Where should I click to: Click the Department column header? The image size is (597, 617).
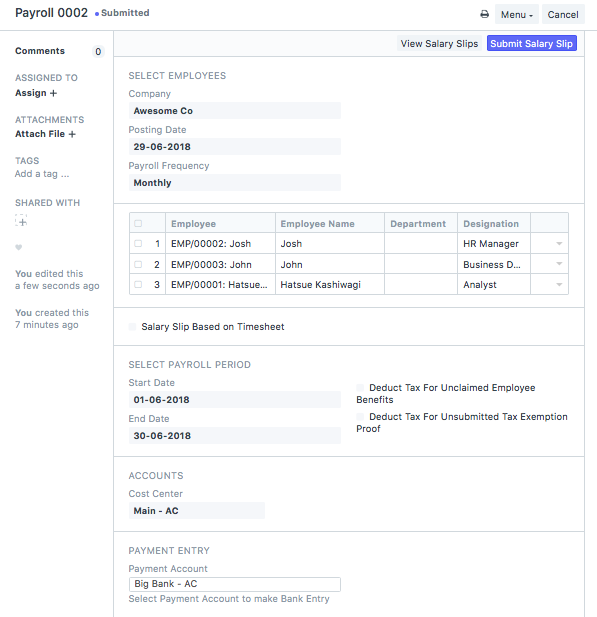point(421,224)
